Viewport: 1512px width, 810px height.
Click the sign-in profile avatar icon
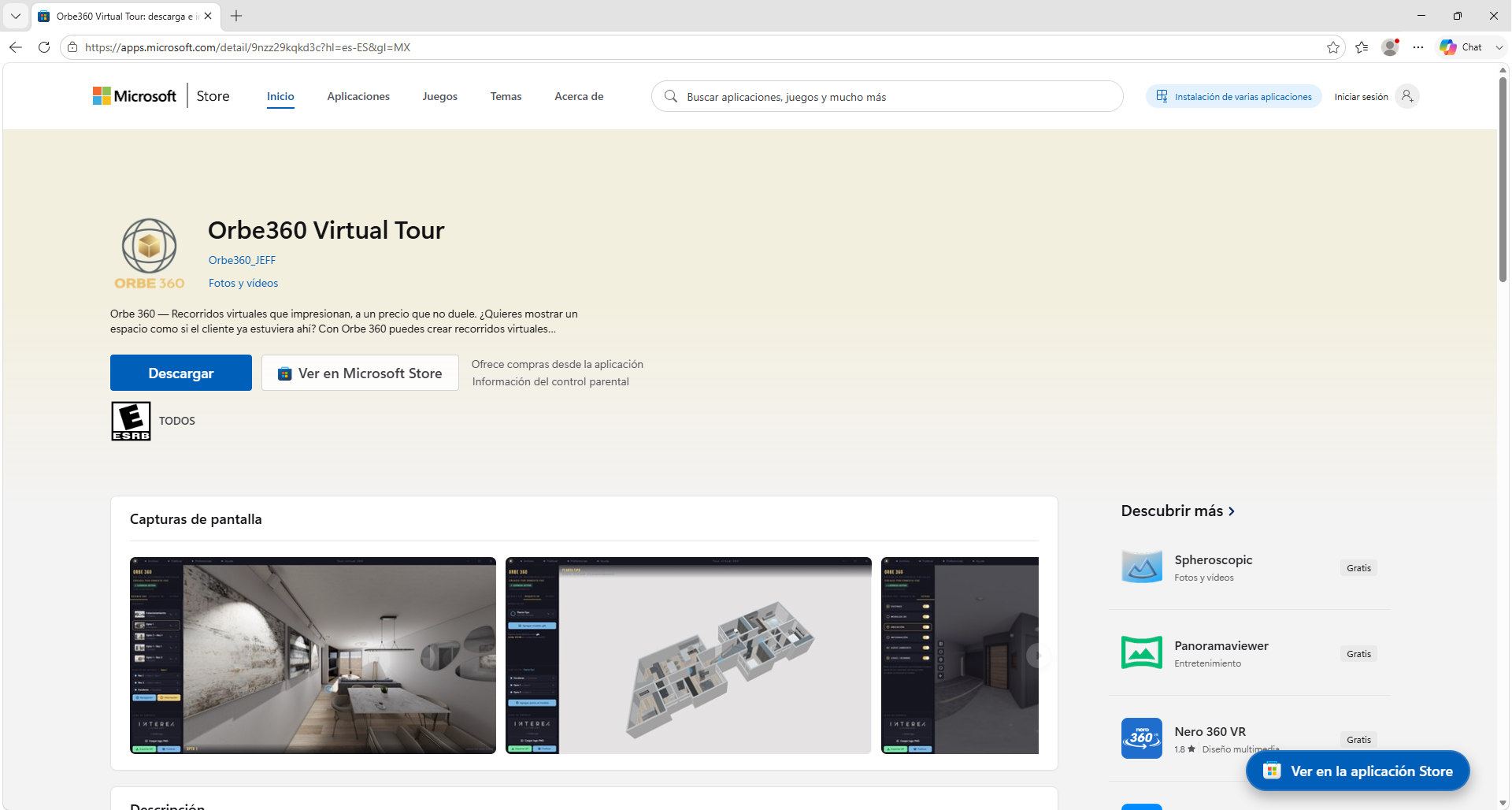1407,96
